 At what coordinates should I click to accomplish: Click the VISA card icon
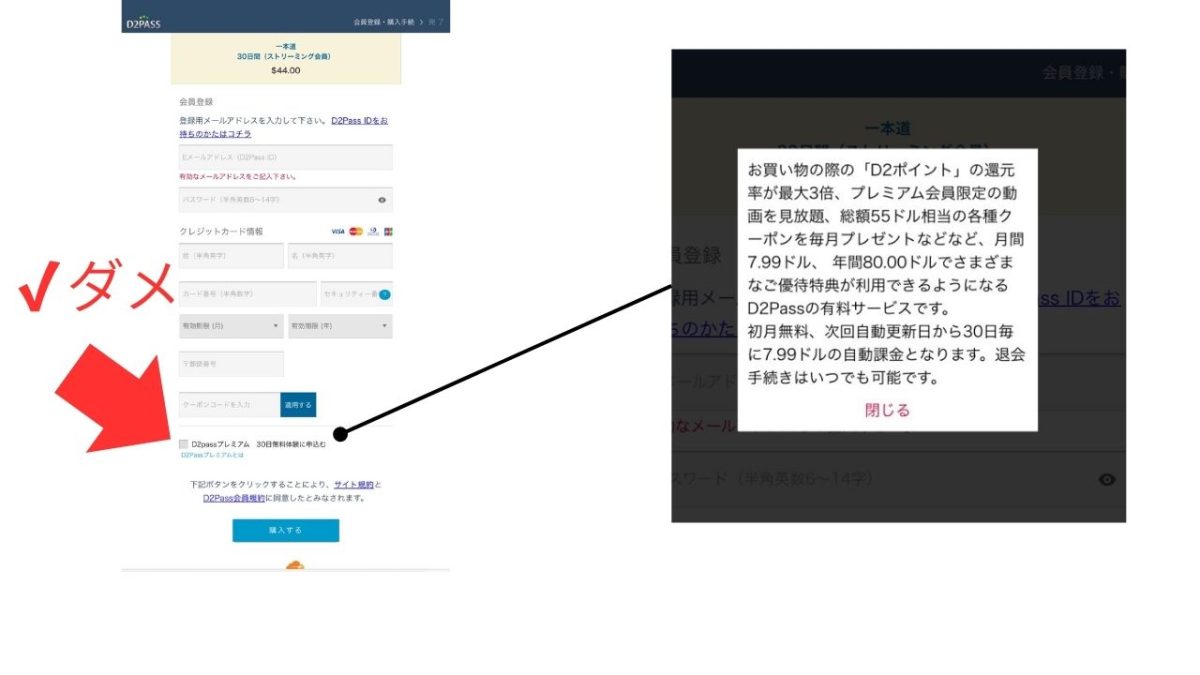coord(339,230)
